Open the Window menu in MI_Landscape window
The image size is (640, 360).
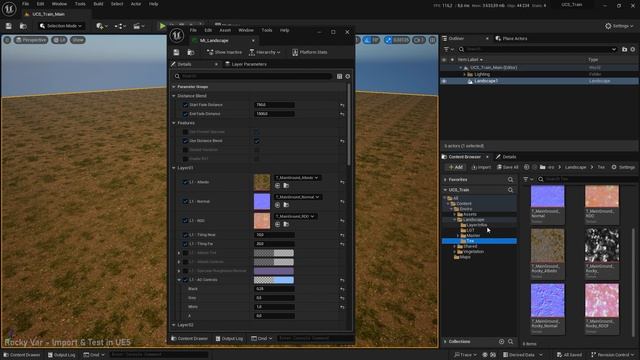[x=246, y=30]
